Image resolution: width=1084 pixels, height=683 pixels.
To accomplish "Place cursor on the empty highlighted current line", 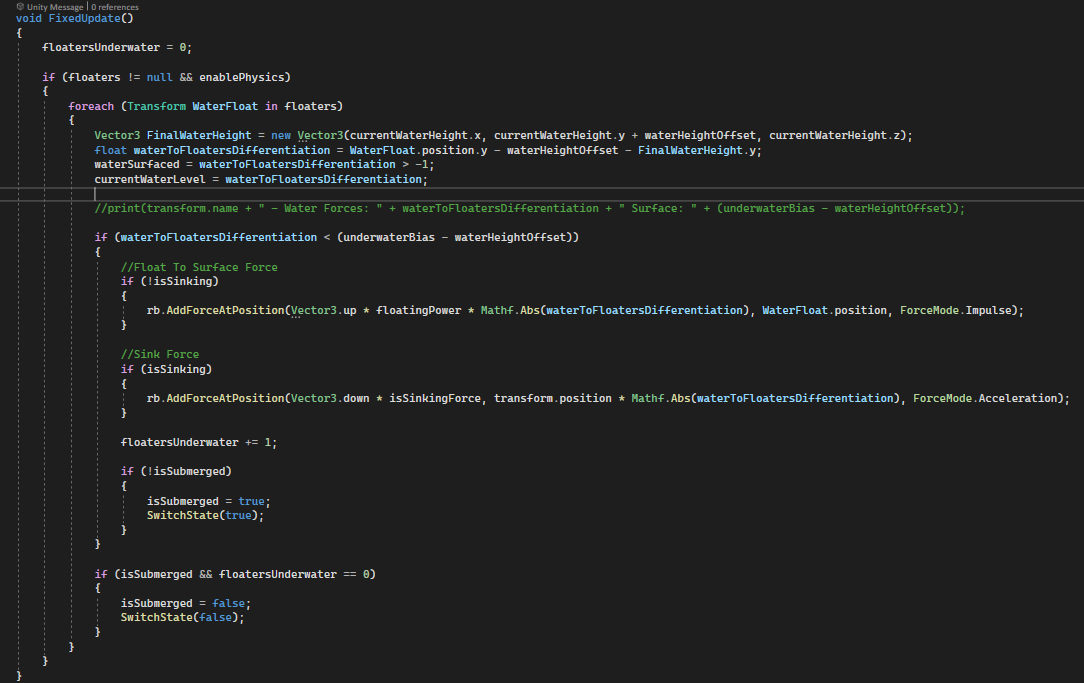I will pos(542,194).
